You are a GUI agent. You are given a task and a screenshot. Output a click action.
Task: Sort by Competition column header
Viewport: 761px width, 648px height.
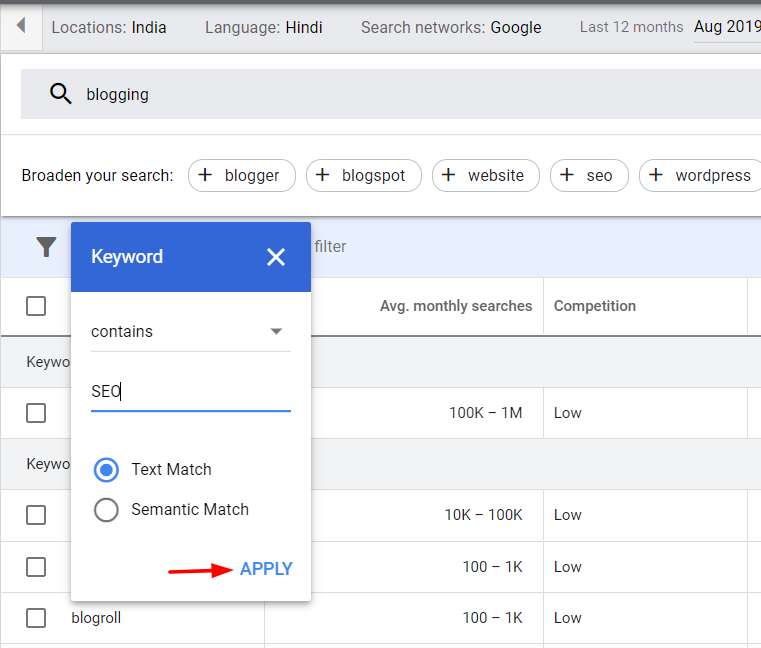coord(595,306)
